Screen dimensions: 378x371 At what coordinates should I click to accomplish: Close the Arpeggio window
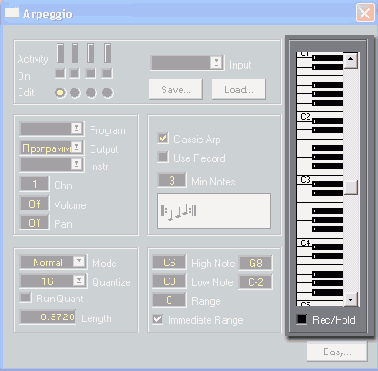click(365, 13)
